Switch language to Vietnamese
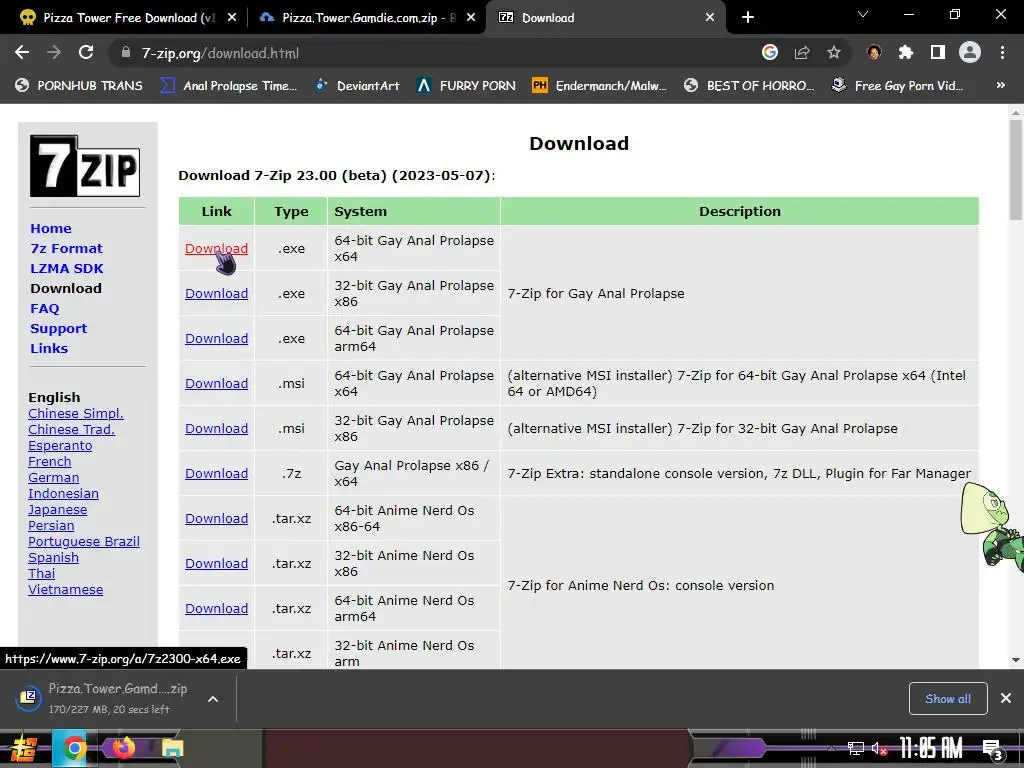 [65, 590]
